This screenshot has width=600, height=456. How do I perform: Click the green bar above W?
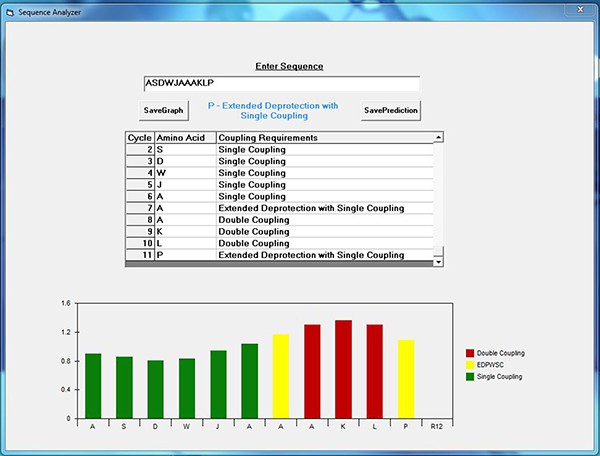187,388
